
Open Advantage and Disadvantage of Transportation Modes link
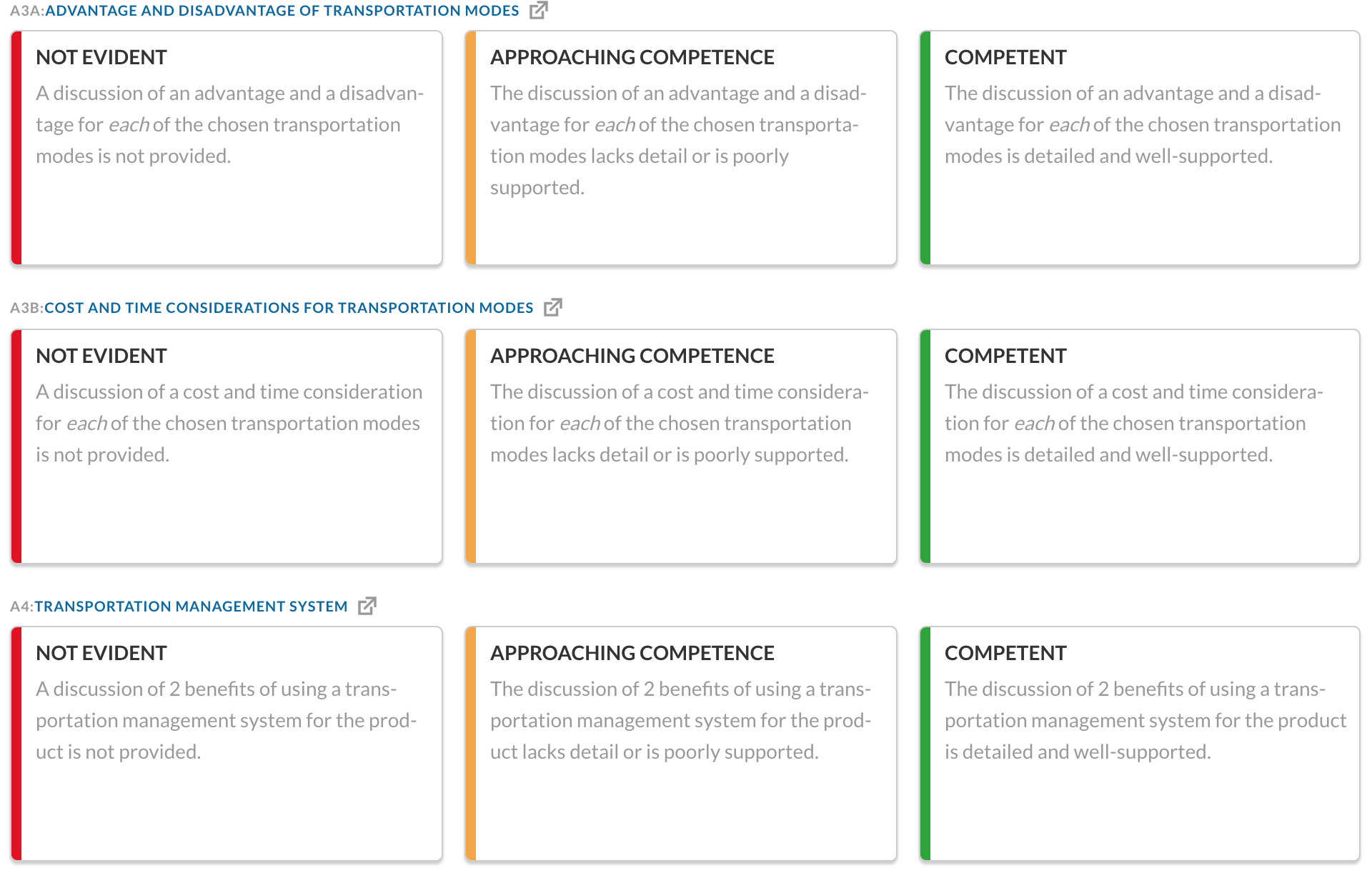[x=282, y=11]
